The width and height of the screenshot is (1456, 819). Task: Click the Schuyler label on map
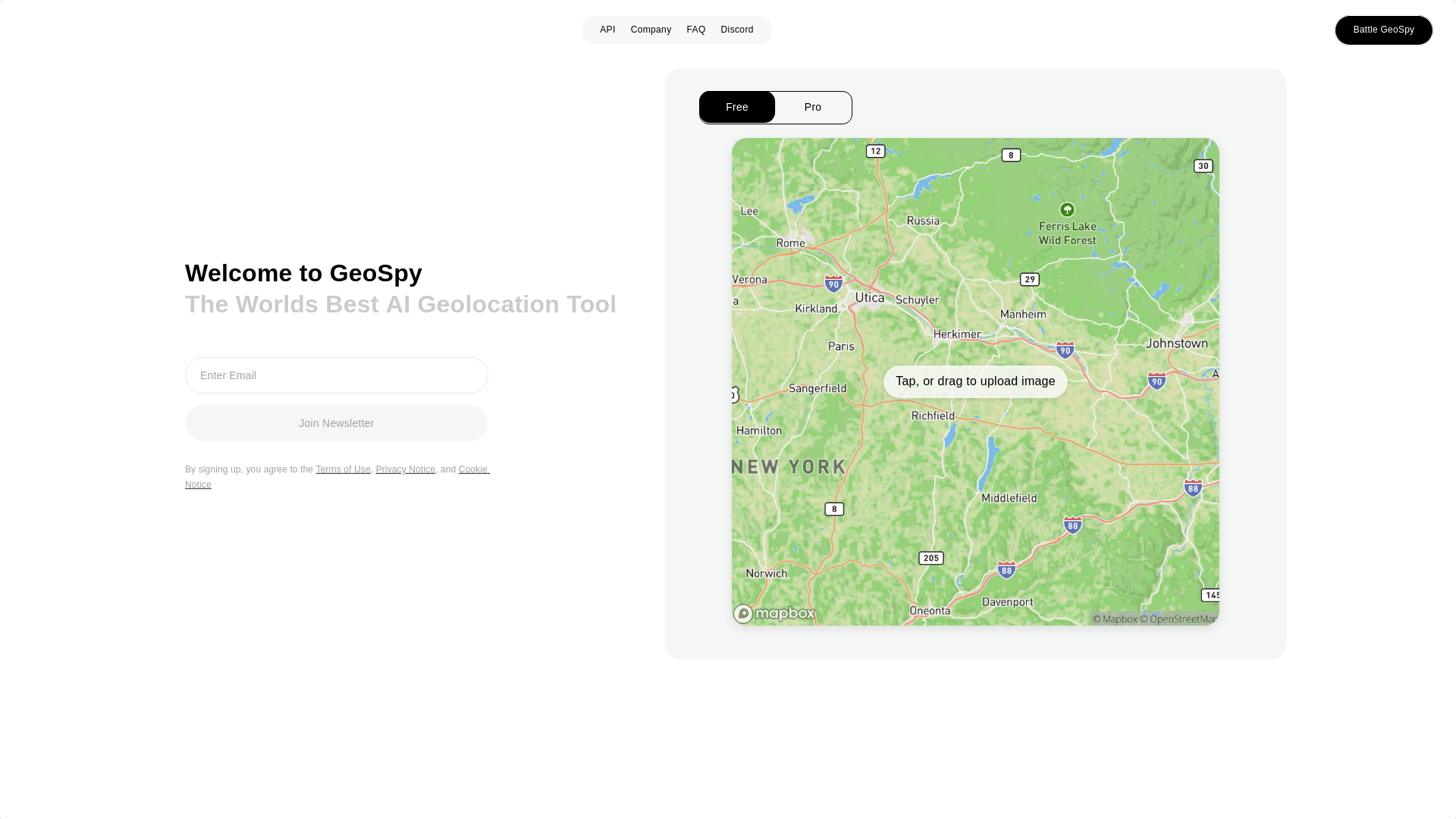tap(918, 300)
